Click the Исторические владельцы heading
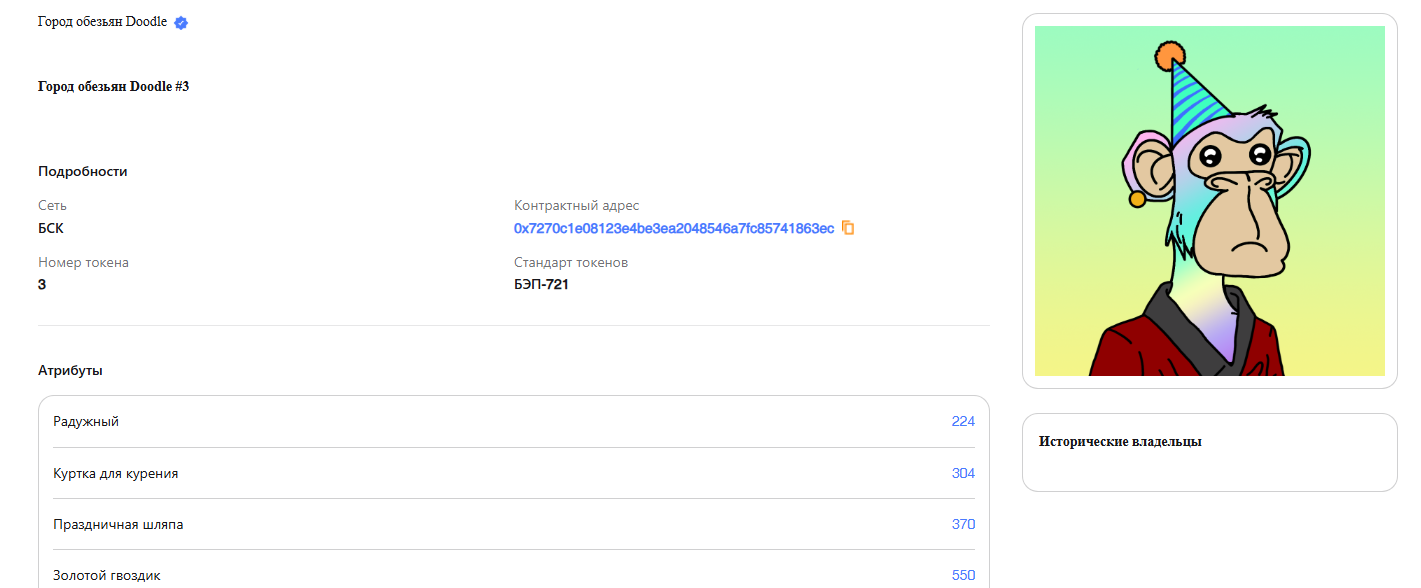The image size is (1421, 588). coord(1120,441)
